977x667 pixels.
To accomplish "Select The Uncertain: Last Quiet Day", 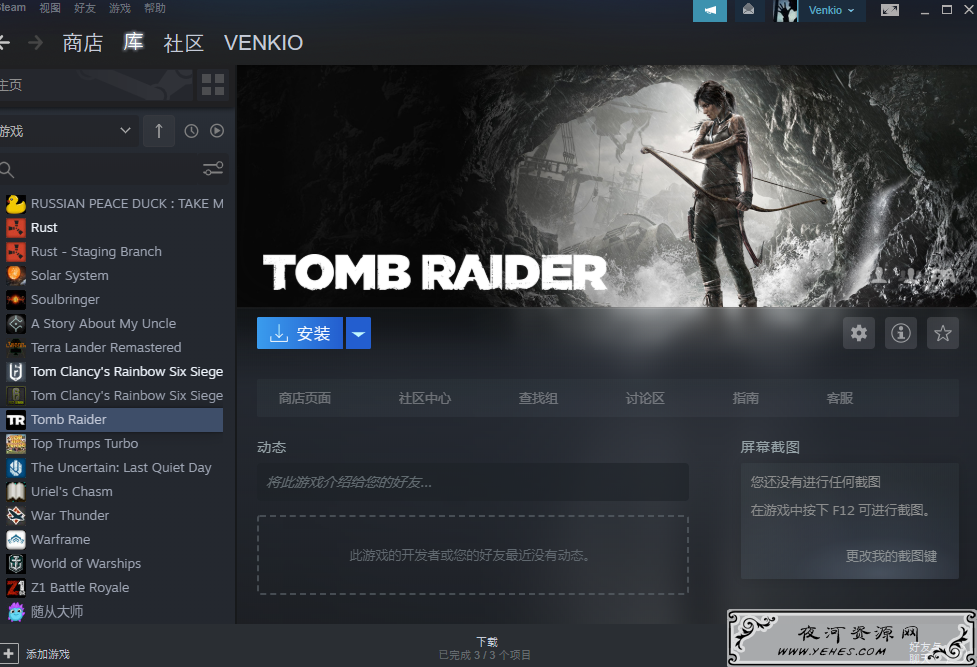I will tap(112, 468).
